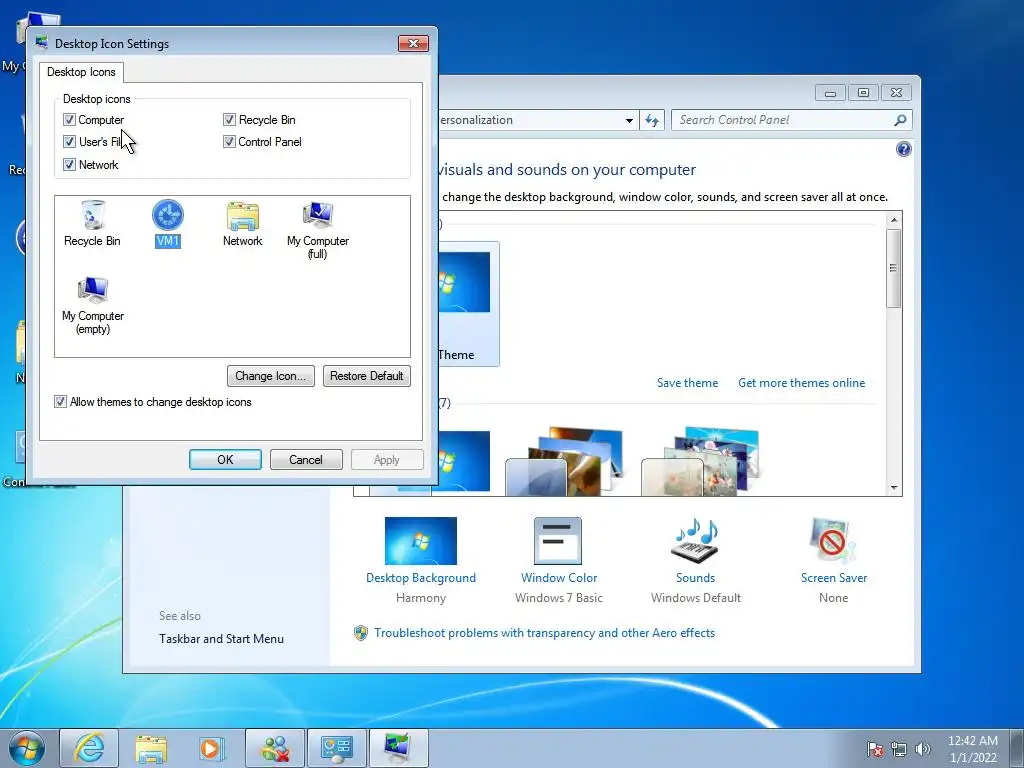The width and height of the screenshot is (1024, 768).
Task: Open Get more themes online link
Action: pyautogui.click(x=801, y=383)
